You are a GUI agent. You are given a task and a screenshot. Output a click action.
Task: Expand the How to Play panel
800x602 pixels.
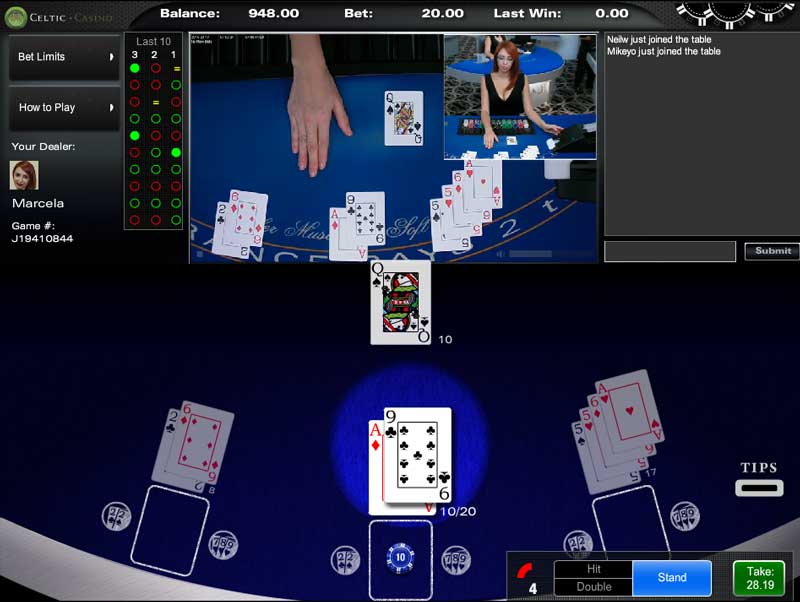pyautogui.click(x=65, y=108)
